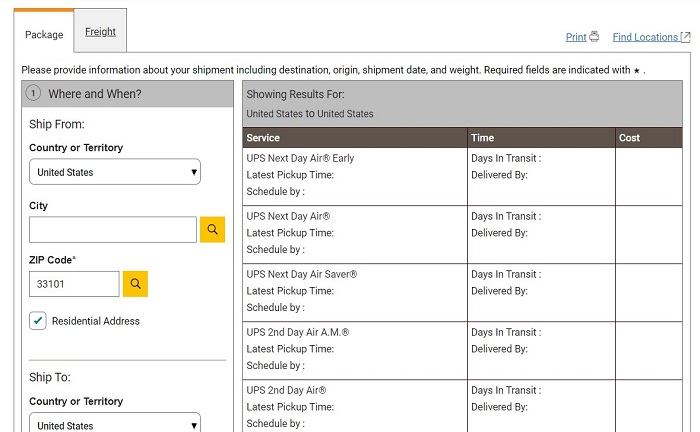
Task: Click 'Latest Pickup Time' under UPS 2nd Day Air A.M.®
Action: (x=290, y=349)
